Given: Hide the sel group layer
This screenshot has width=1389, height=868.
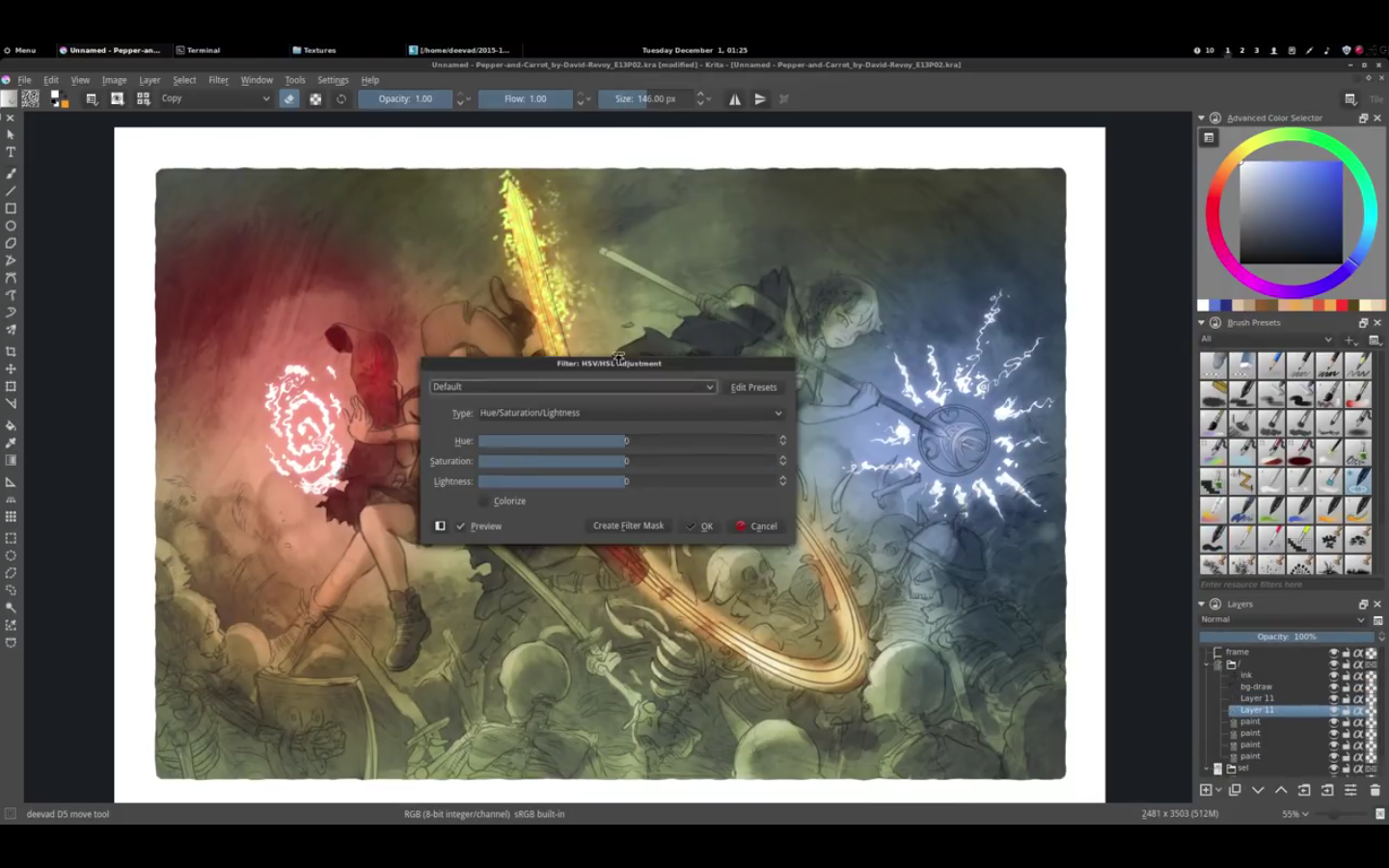Looking at the screenshot, I should coord(1334,769).
